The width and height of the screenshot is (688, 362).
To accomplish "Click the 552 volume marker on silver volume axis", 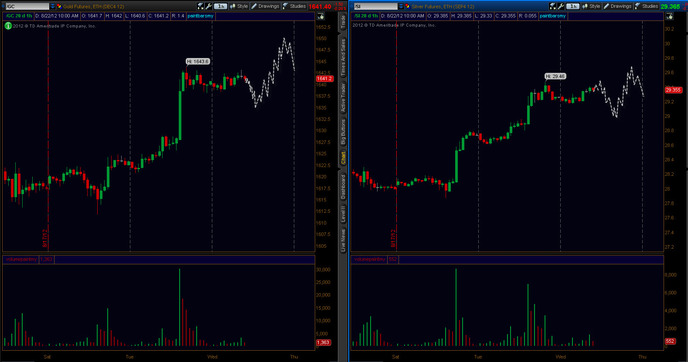I will pyautogui.click(x=670, y=341).
